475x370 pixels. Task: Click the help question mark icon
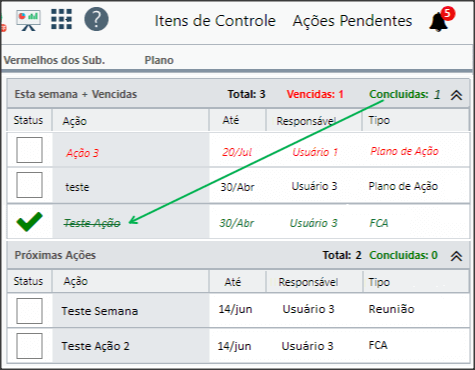96,19
